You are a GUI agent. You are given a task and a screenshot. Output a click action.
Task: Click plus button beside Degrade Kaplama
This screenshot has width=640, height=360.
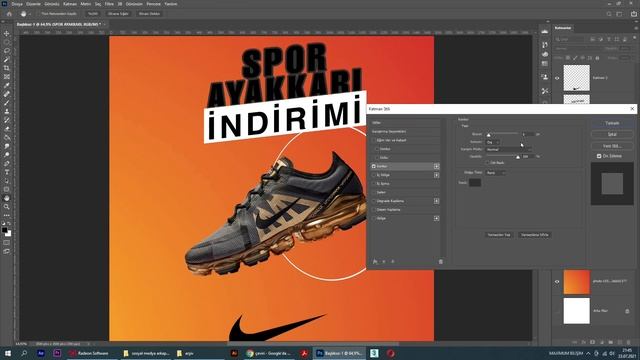tap(436, 201)
